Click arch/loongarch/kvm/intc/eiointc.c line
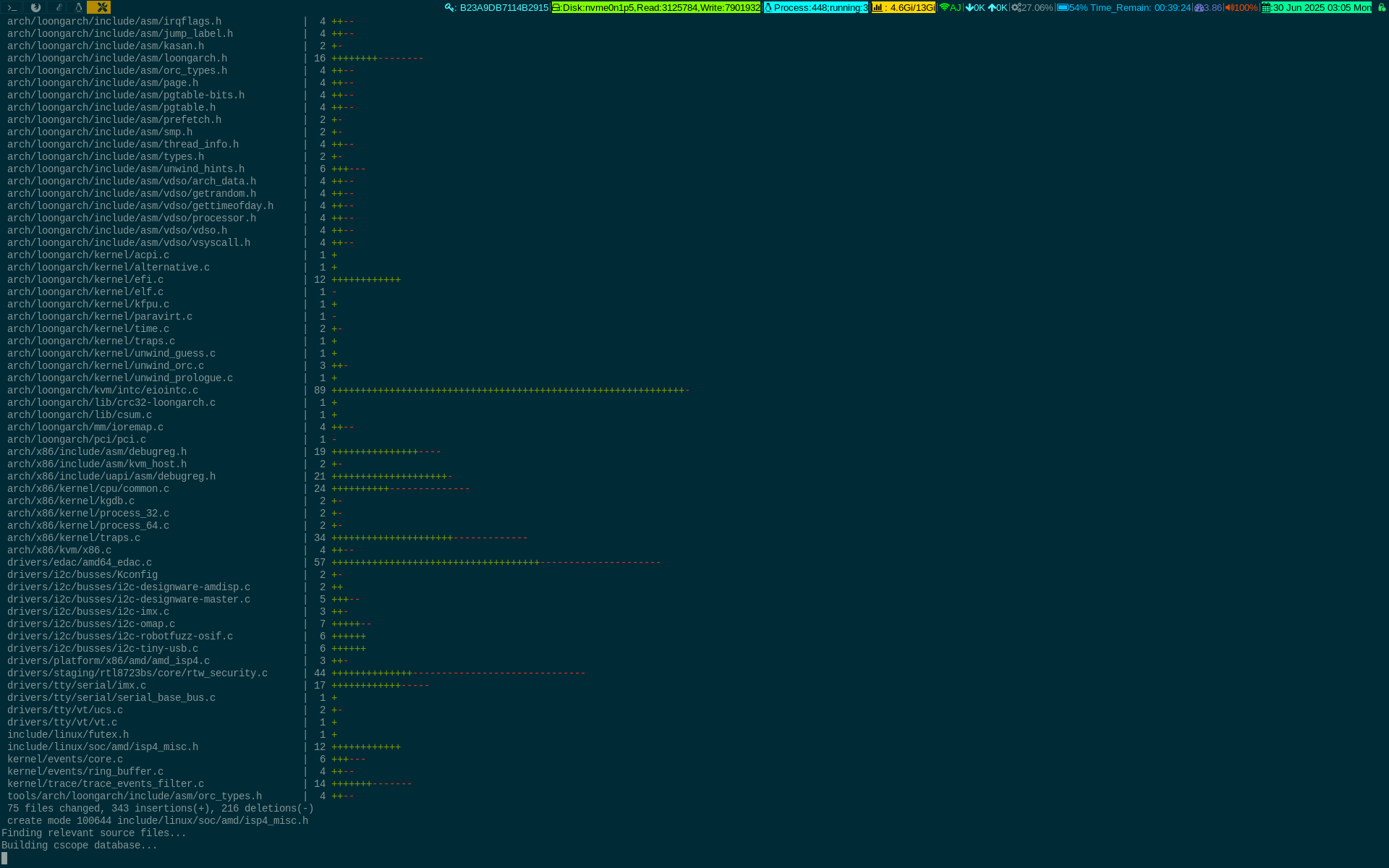Viewport: 1389px width, 868px height. pyautogui.click(x=349, y=391)
